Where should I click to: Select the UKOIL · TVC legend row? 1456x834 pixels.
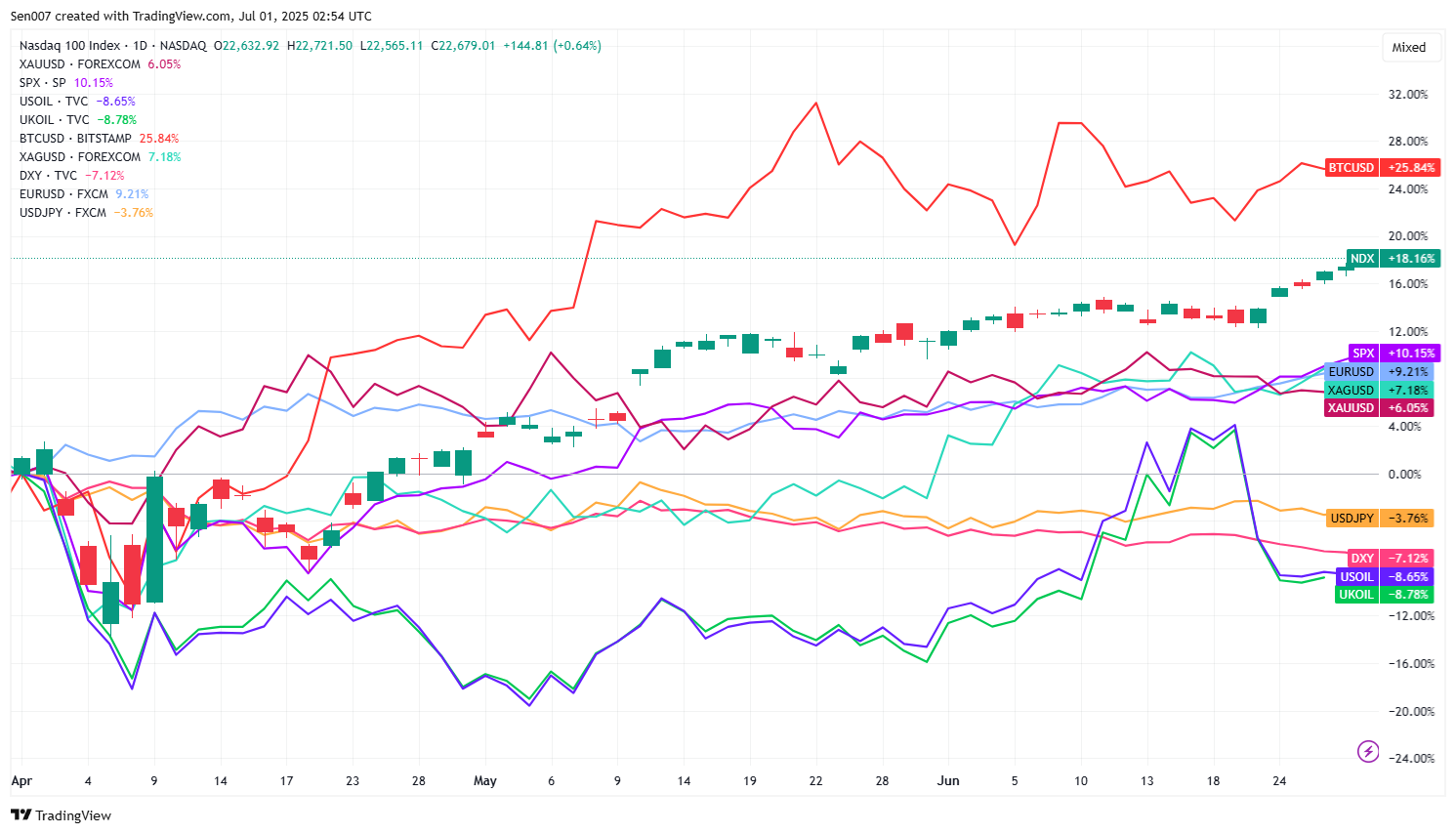(x=78, y=120)
